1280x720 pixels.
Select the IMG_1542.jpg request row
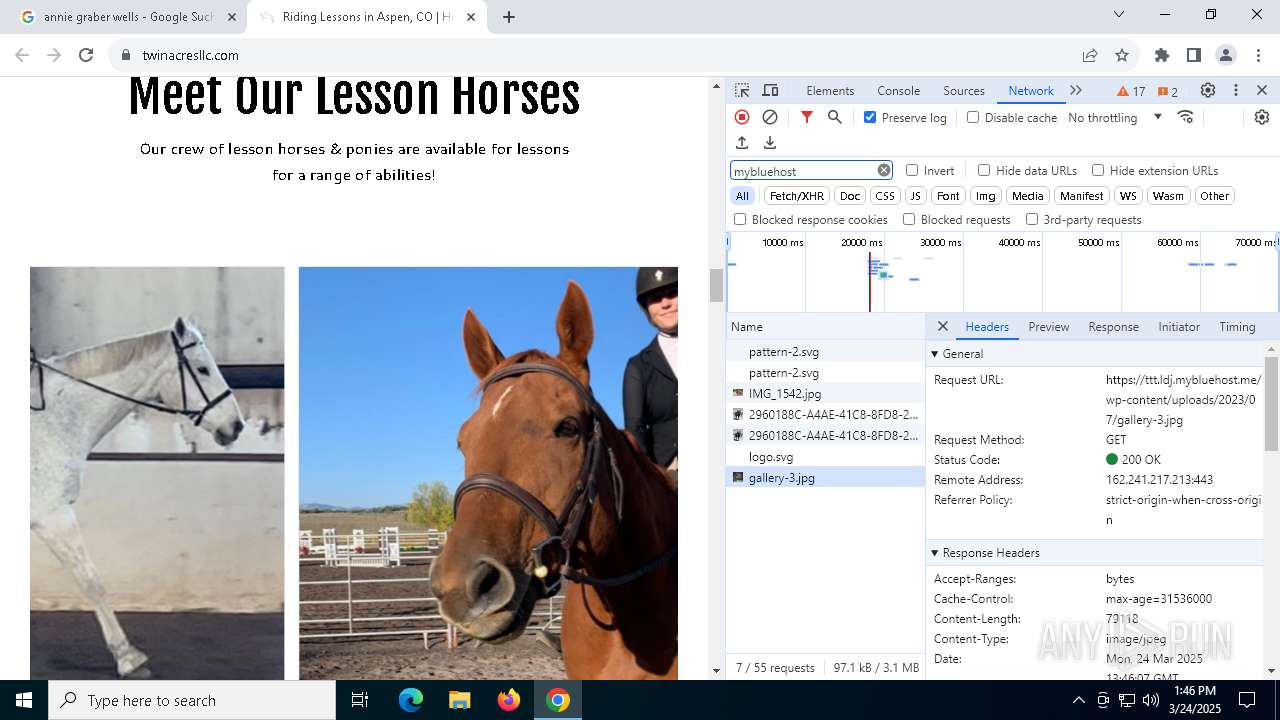[x=826, y=394]
